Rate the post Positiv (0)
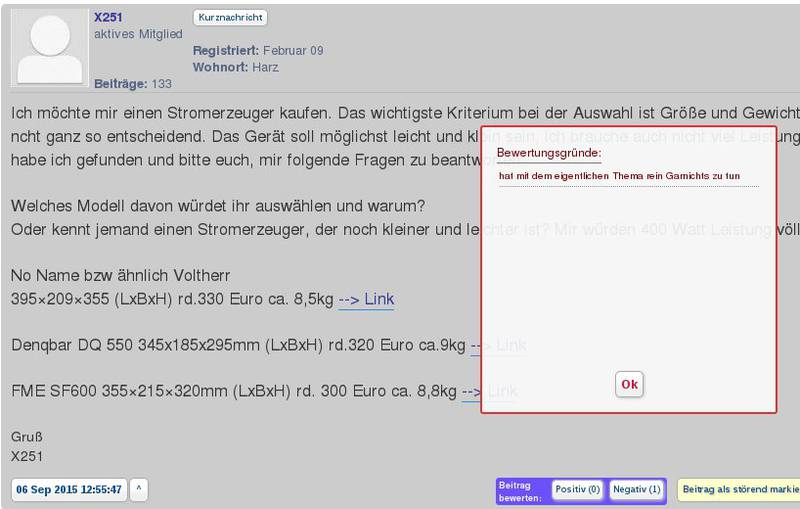The height and width of the screenshot is (509, 800). click(578, 490)
